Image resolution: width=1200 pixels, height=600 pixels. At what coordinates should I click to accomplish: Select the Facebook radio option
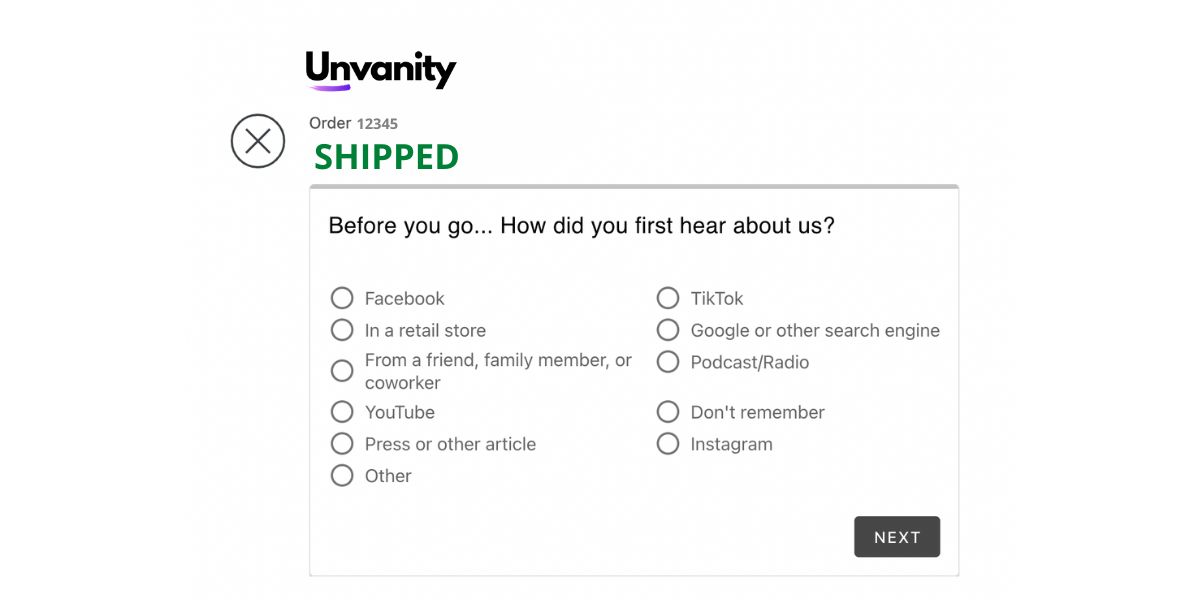tap(342, 298)
